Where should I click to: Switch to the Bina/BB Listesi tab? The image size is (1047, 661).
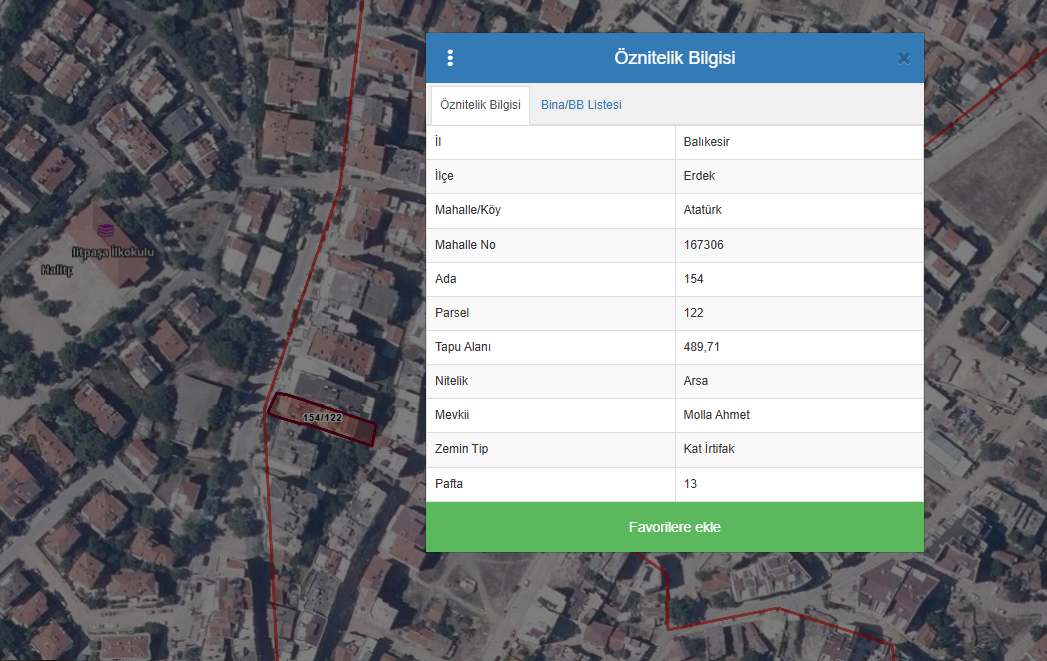[x=581, y=105]
